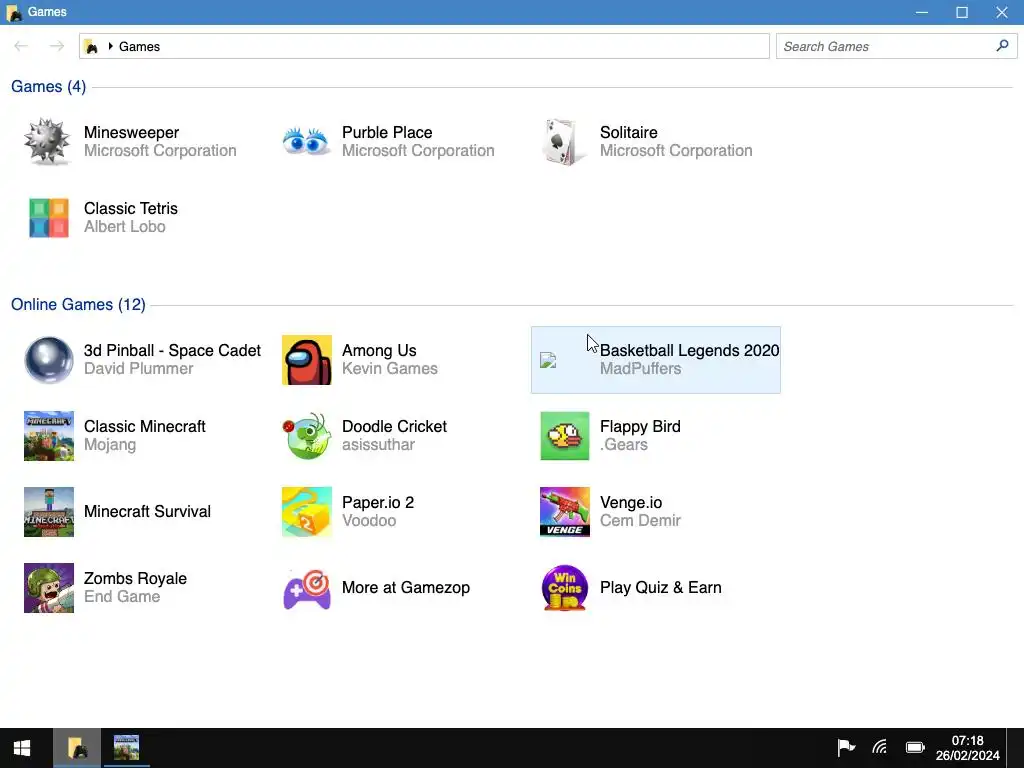Click the Show desktop strip at taskbar end
This screenshot has width=1024, height=768.
1015,748
